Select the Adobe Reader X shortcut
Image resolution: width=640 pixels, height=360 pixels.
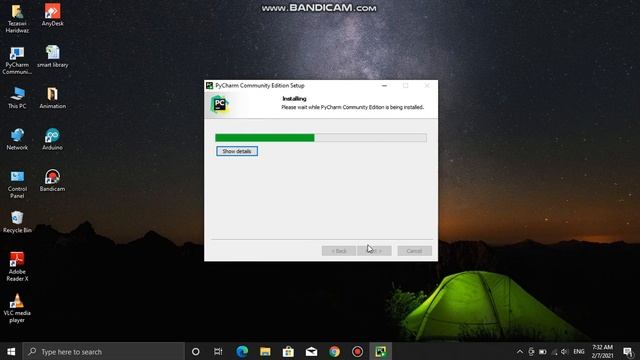click(17, 267)
